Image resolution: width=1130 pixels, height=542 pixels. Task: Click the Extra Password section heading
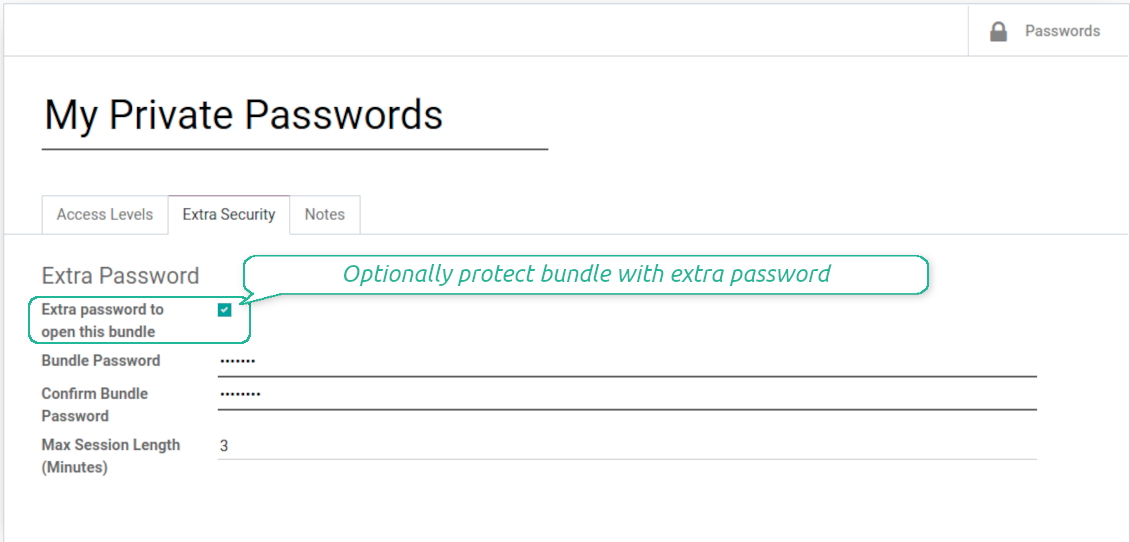click(120, 276)
